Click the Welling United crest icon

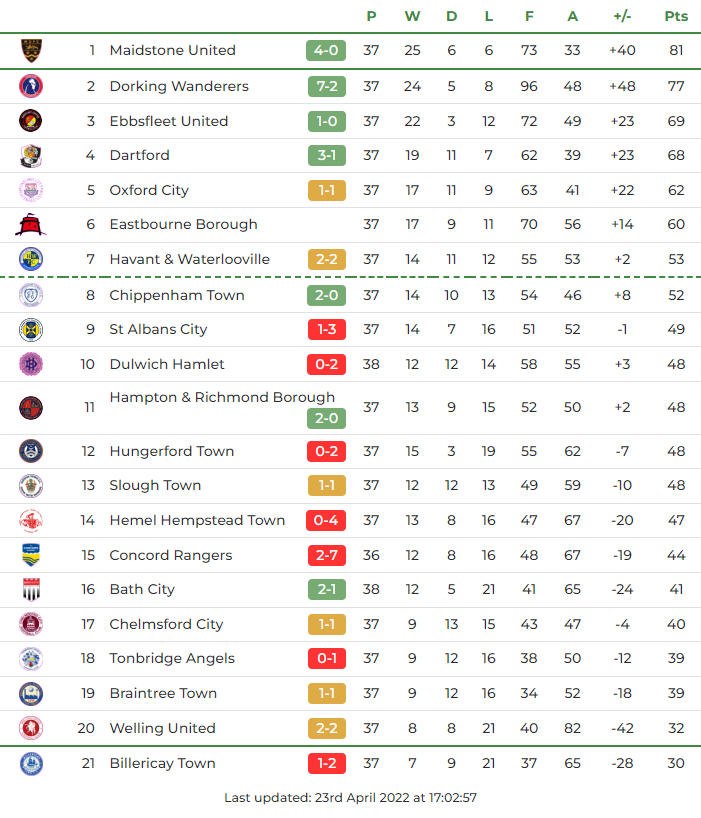click(x=31, y=728)
